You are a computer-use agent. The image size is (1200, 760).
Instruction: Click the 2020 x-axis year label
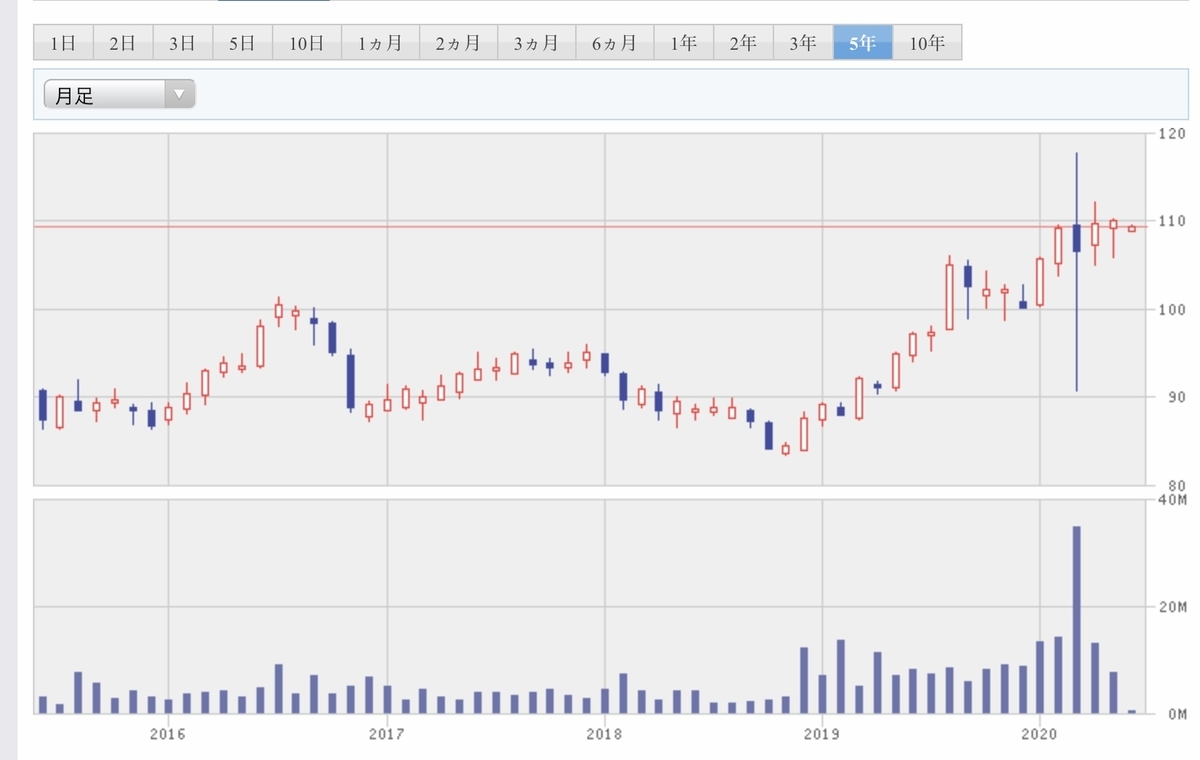[1040, 732]
